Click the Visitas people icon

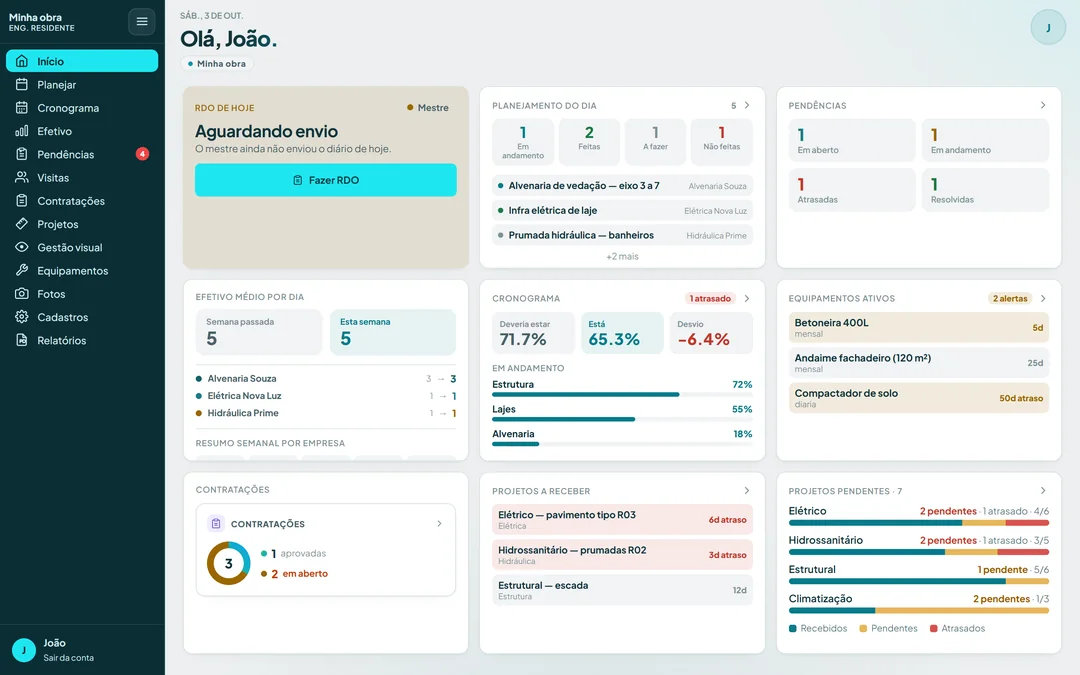coord(22,178)
